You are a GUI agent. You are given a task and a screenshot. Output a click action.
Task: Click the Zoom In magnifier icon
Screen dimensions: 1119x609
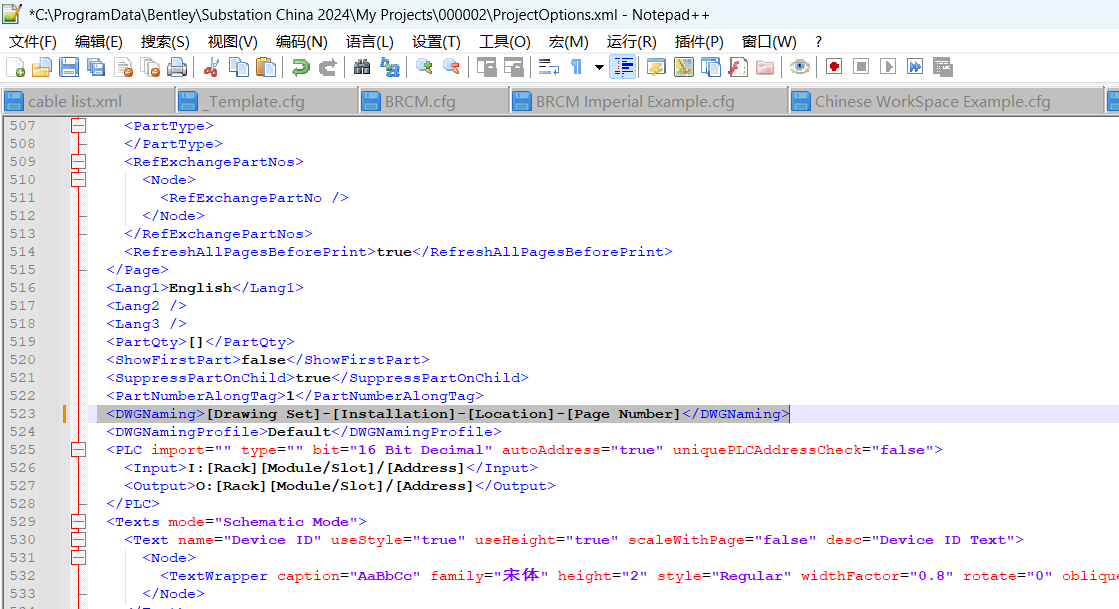(424, 67)
